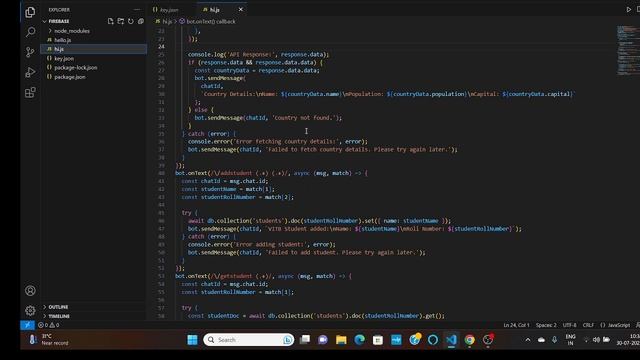640x360 pixels.
Task: Click the OneDrive cloud icon in system tray
Action: 541,340
